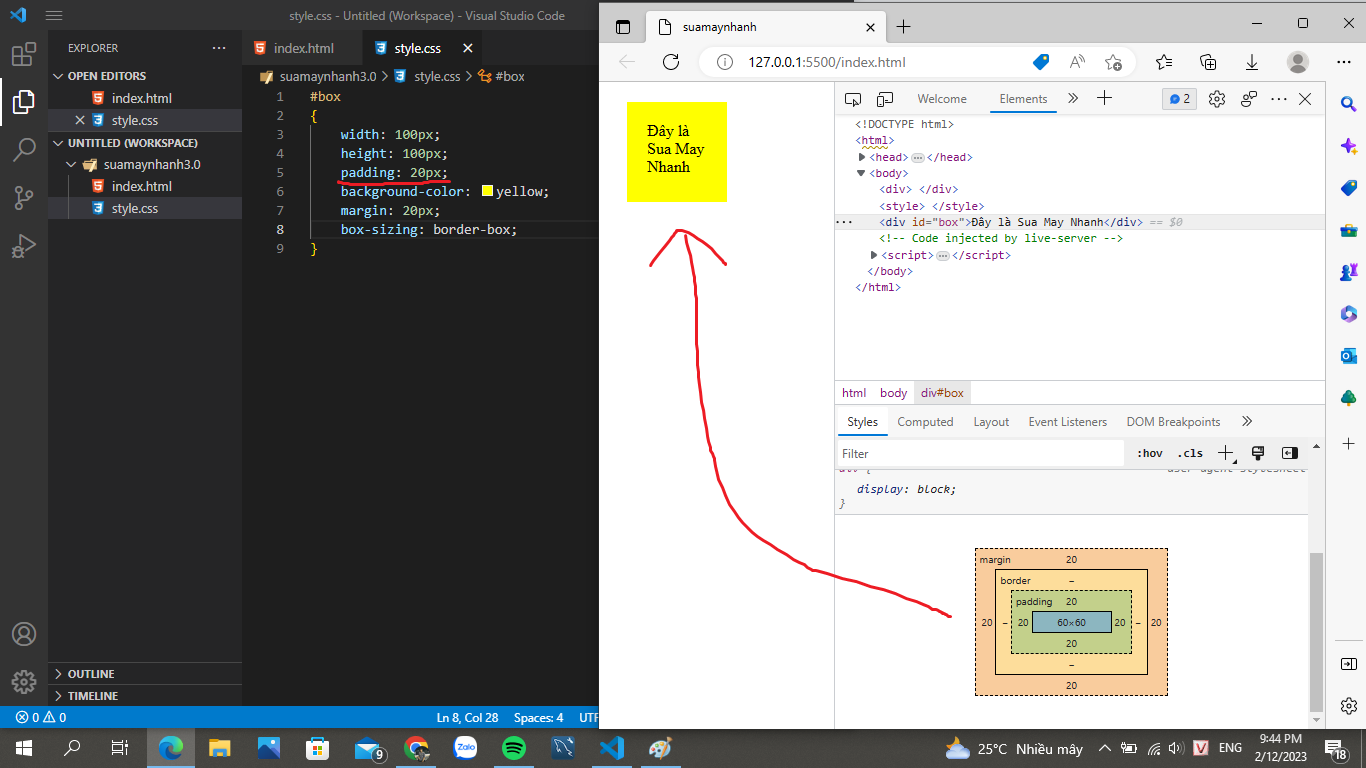The width and height of the screenshot is (1366, 768).
Task: Click the shopping price tag icon in address bar
Action: [1041, 62]
